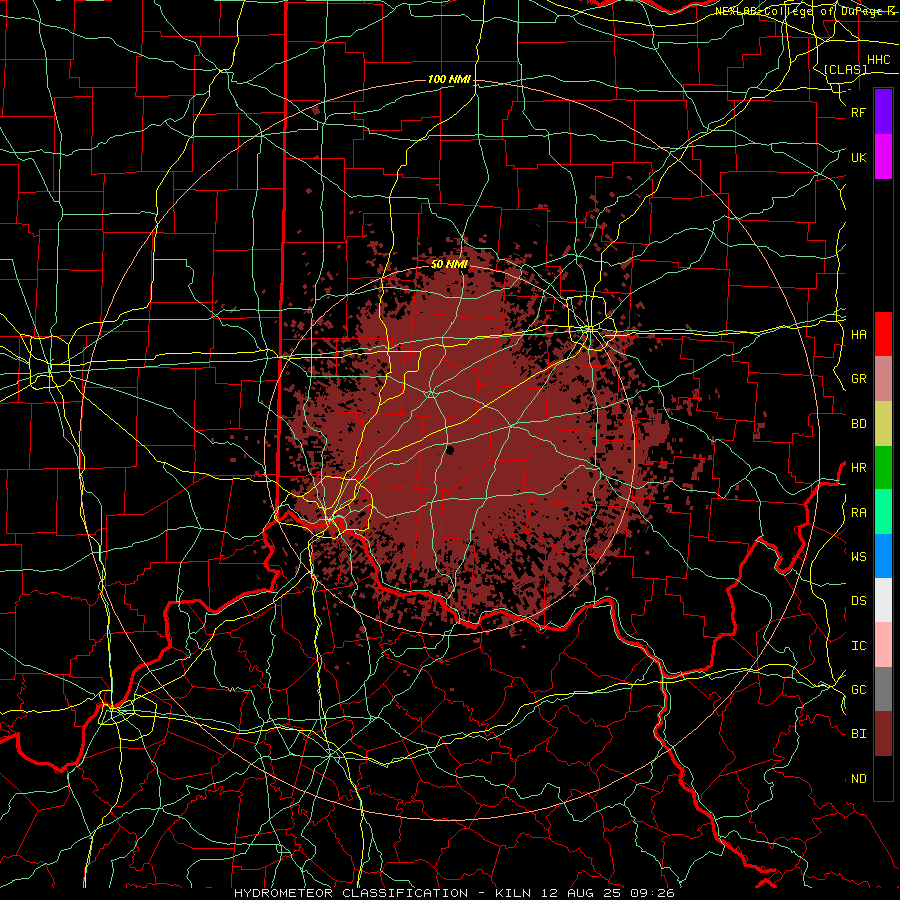
Task: Click the magenta UK legend color block
Action: (x=883, y=157)
